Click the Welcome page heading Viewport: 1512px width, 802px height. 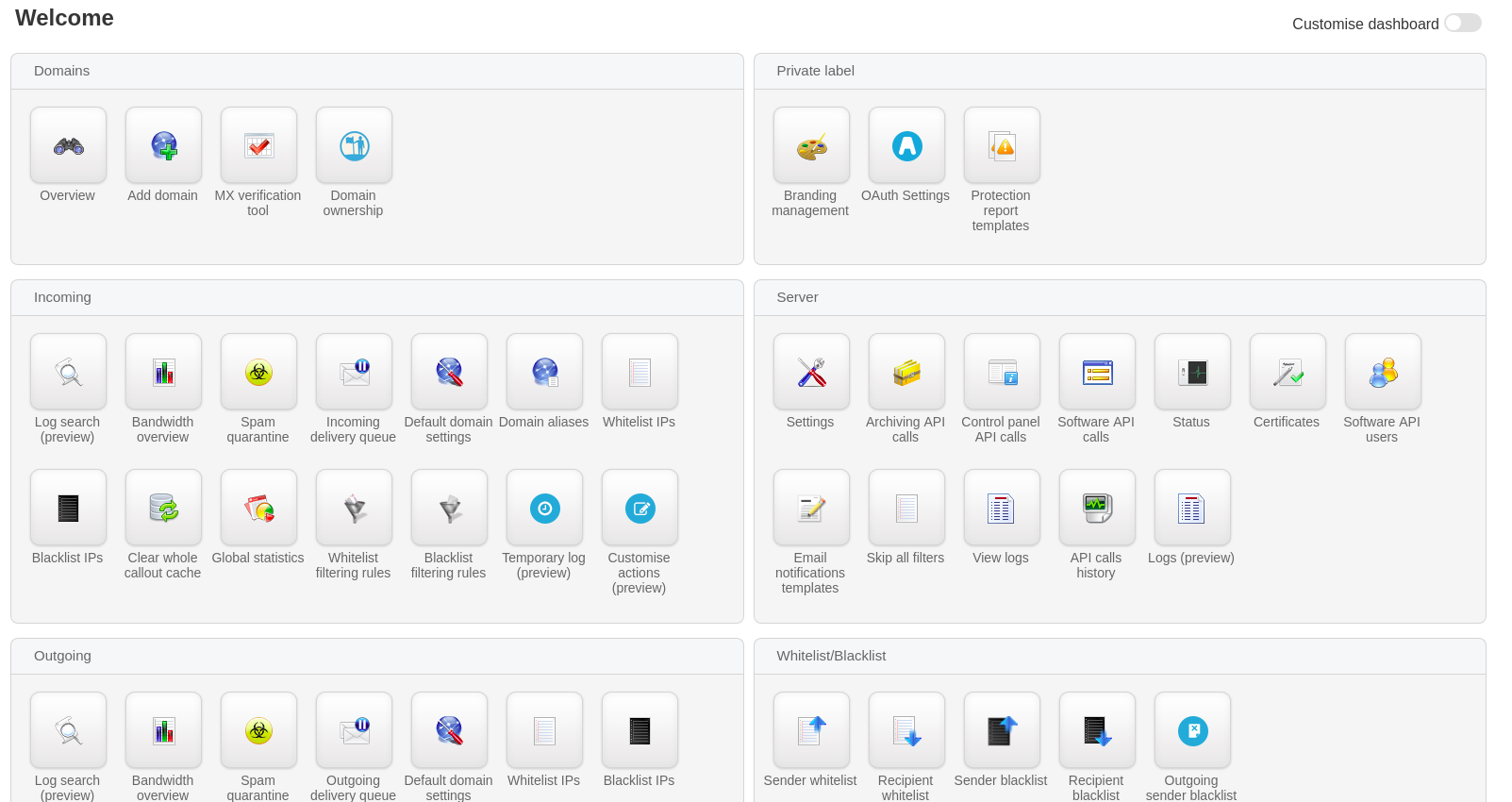pyautogui.click(x=64, y=18)
